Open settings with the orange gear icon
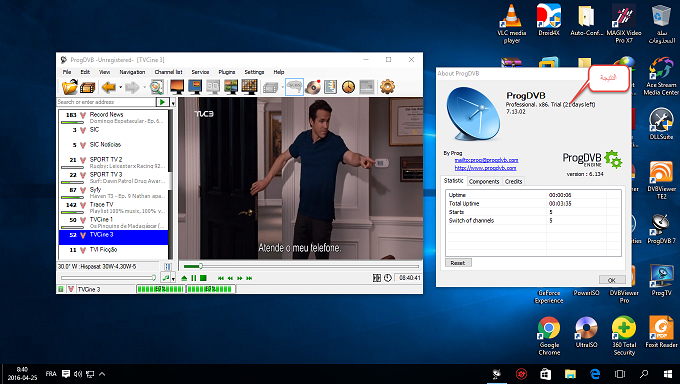 point(387,87)
